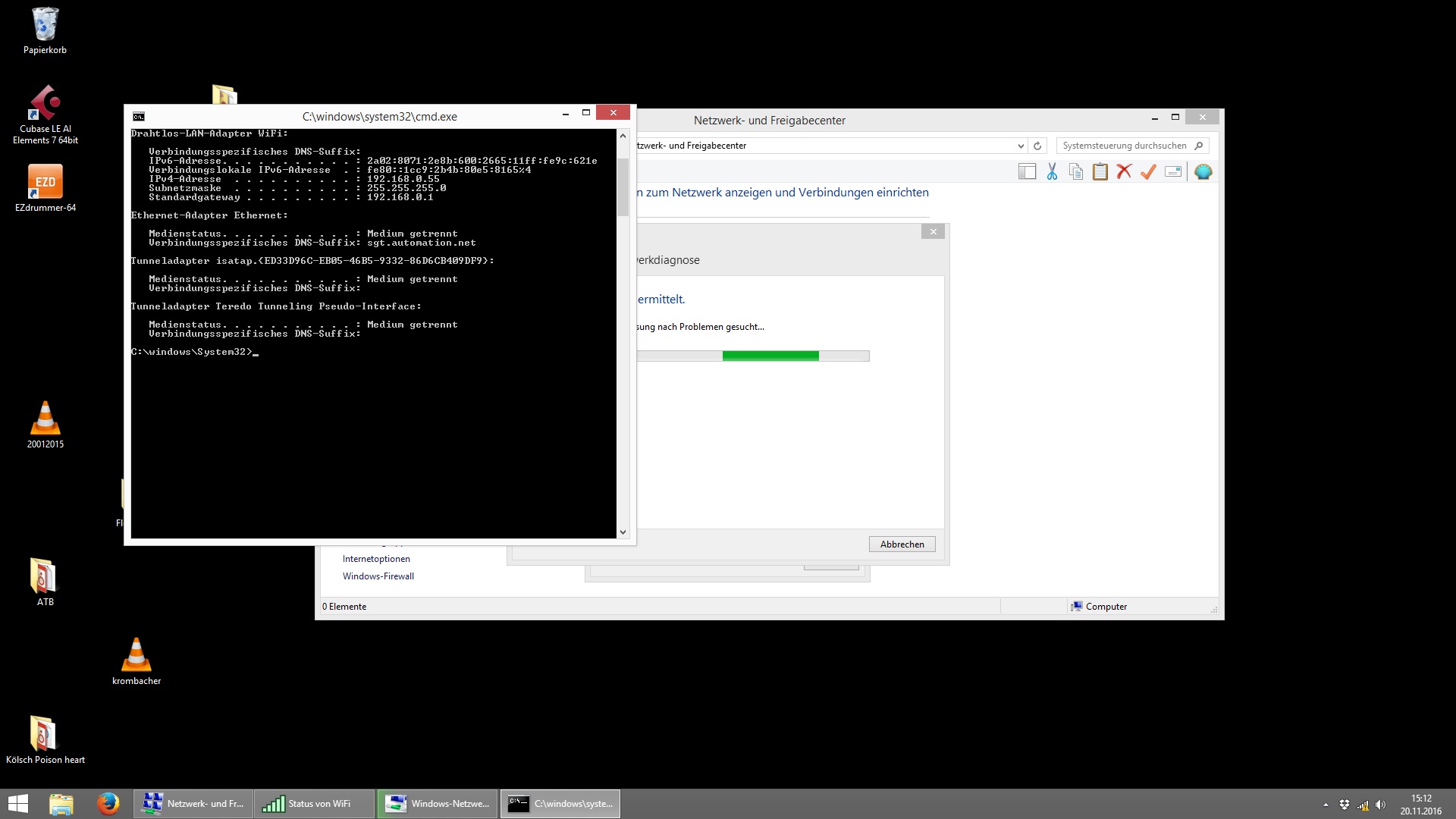Click the orange checkmark Properties icon
This screenshot has height=819, width=1456.
[x=1148, y=172]
